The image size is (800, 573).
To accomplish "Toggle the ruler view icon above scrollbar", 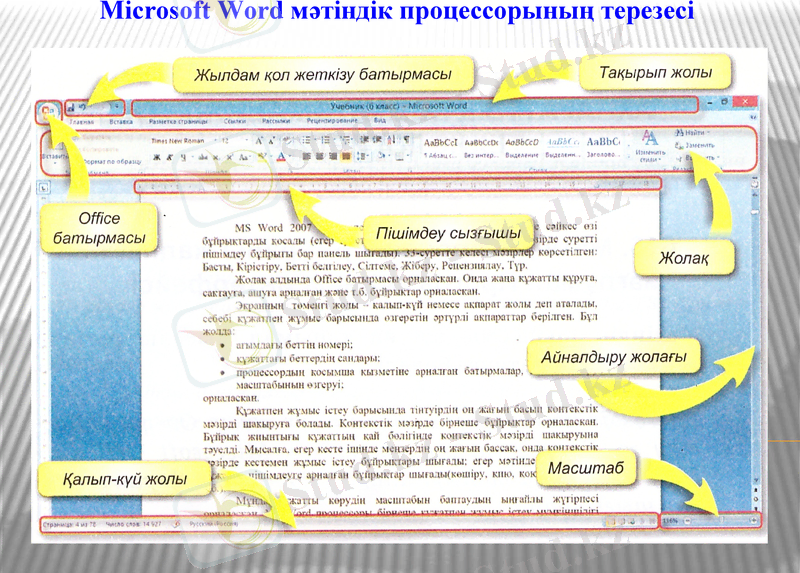I will pyautogui.click(x=755, y=183).
